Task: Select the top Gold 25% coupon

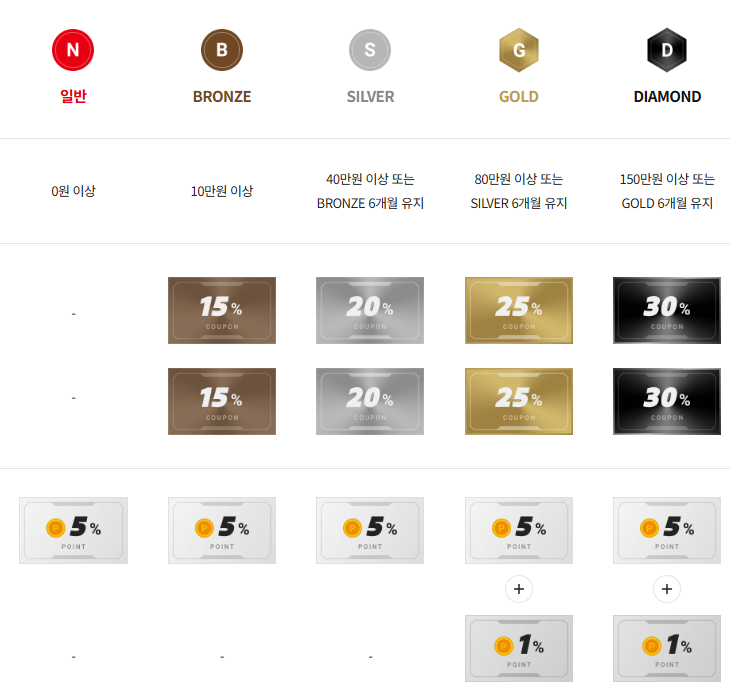Action: click(519, 310)
